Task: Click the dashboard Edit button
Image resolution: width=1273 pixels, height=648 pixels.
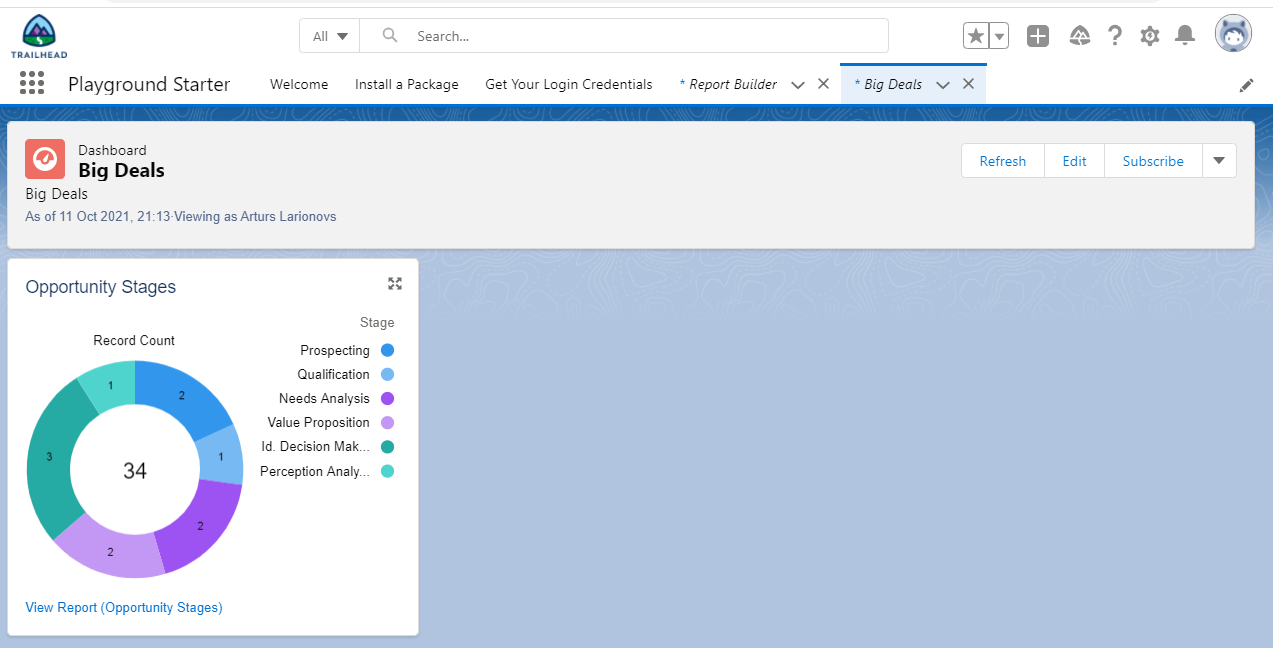Action: [x=1074, y=161]
